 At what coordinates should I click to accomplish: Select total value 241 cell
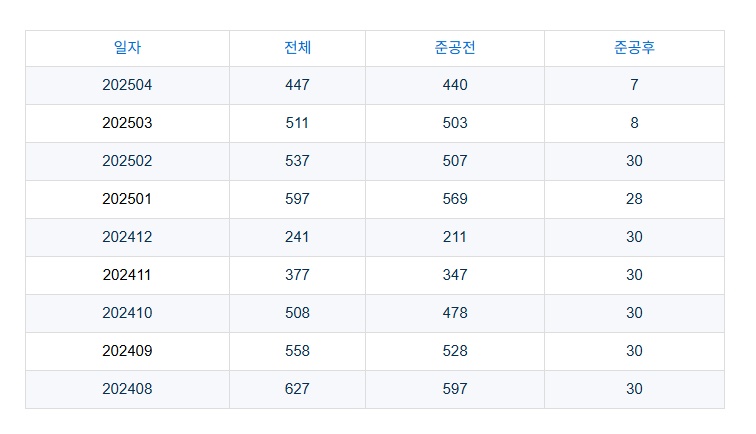tap(297, 238)
